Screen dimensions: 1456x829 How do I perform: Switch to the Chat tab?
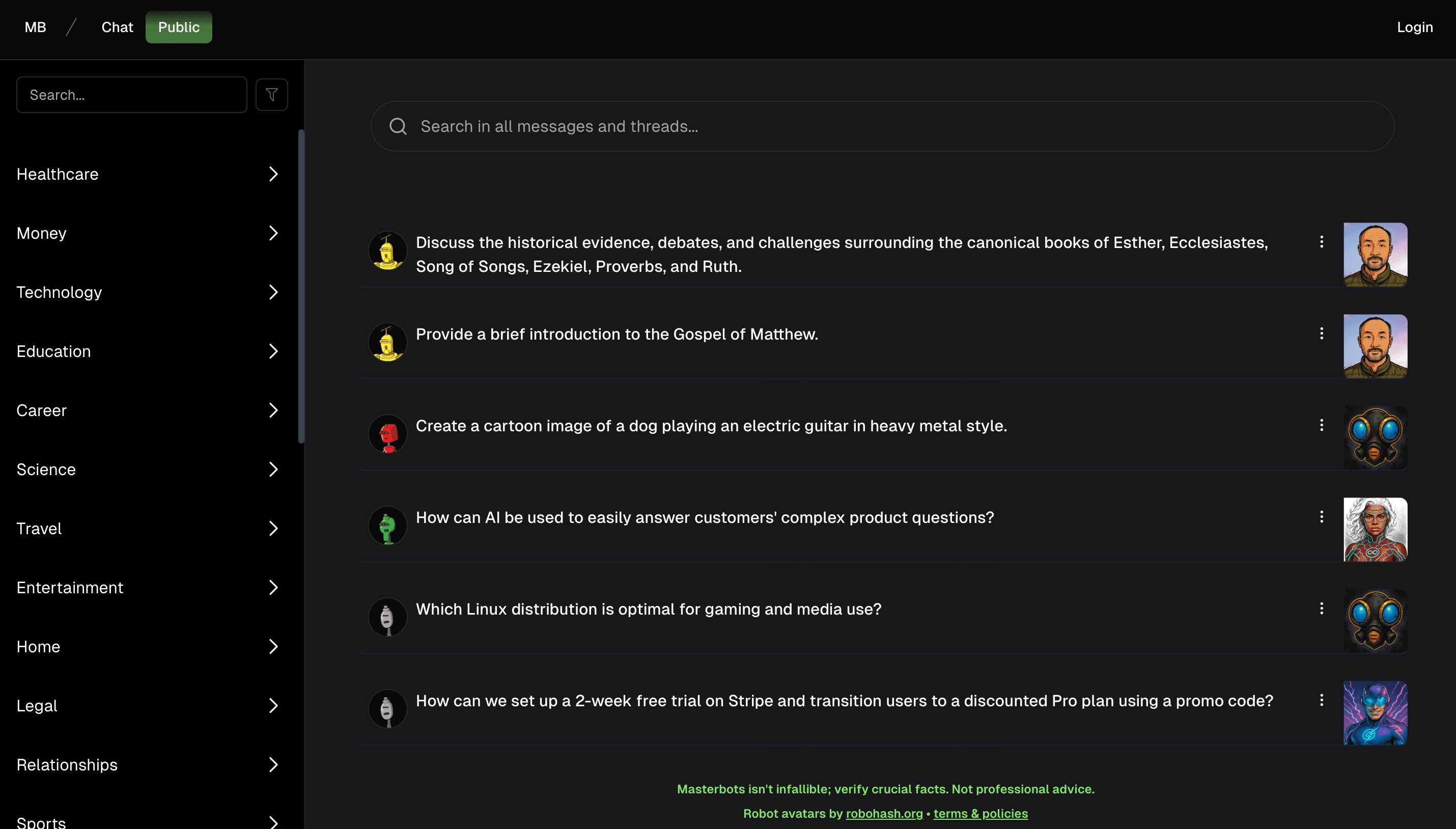117,27
